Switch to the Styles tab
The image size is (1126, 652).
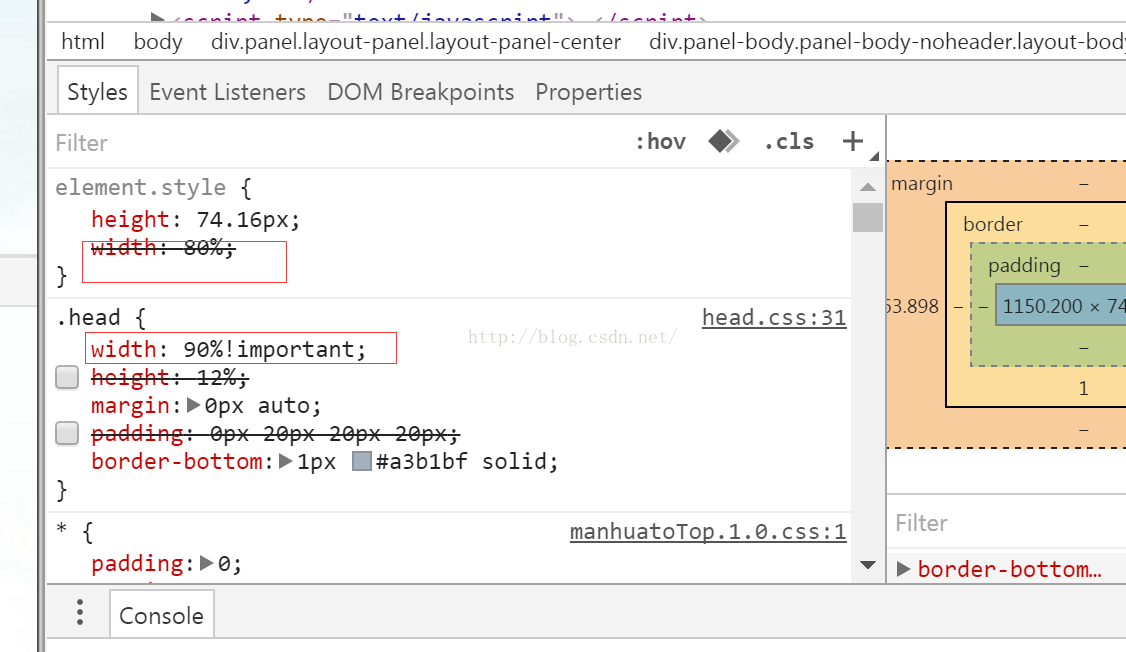tap(98, 92)
